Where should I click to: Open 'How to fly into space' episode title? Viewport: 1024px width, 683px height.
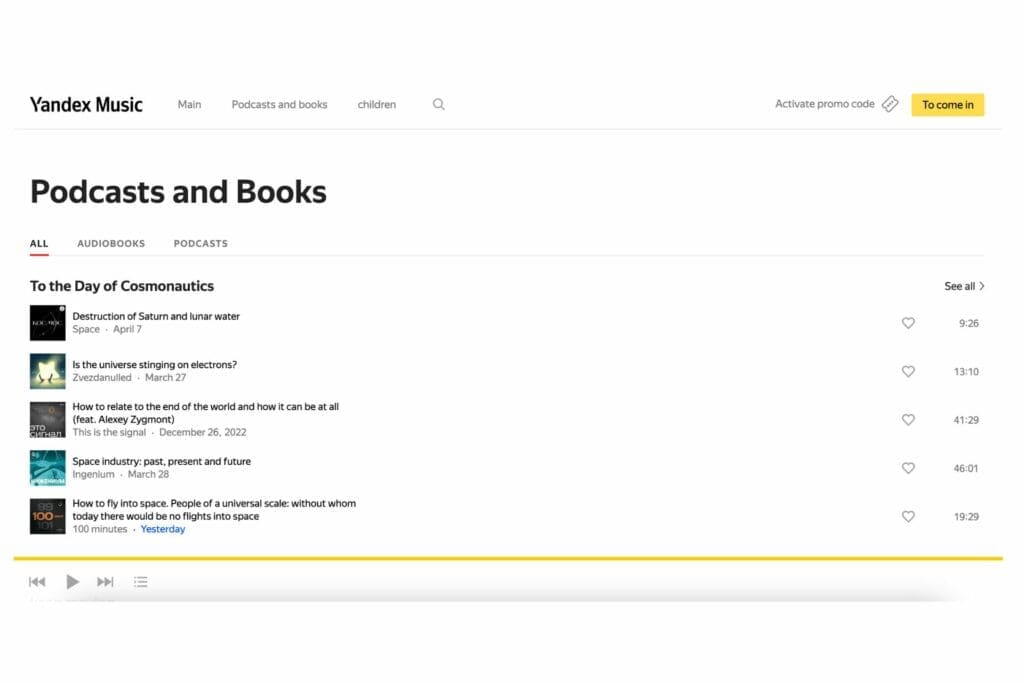click(x=214, y=509)
